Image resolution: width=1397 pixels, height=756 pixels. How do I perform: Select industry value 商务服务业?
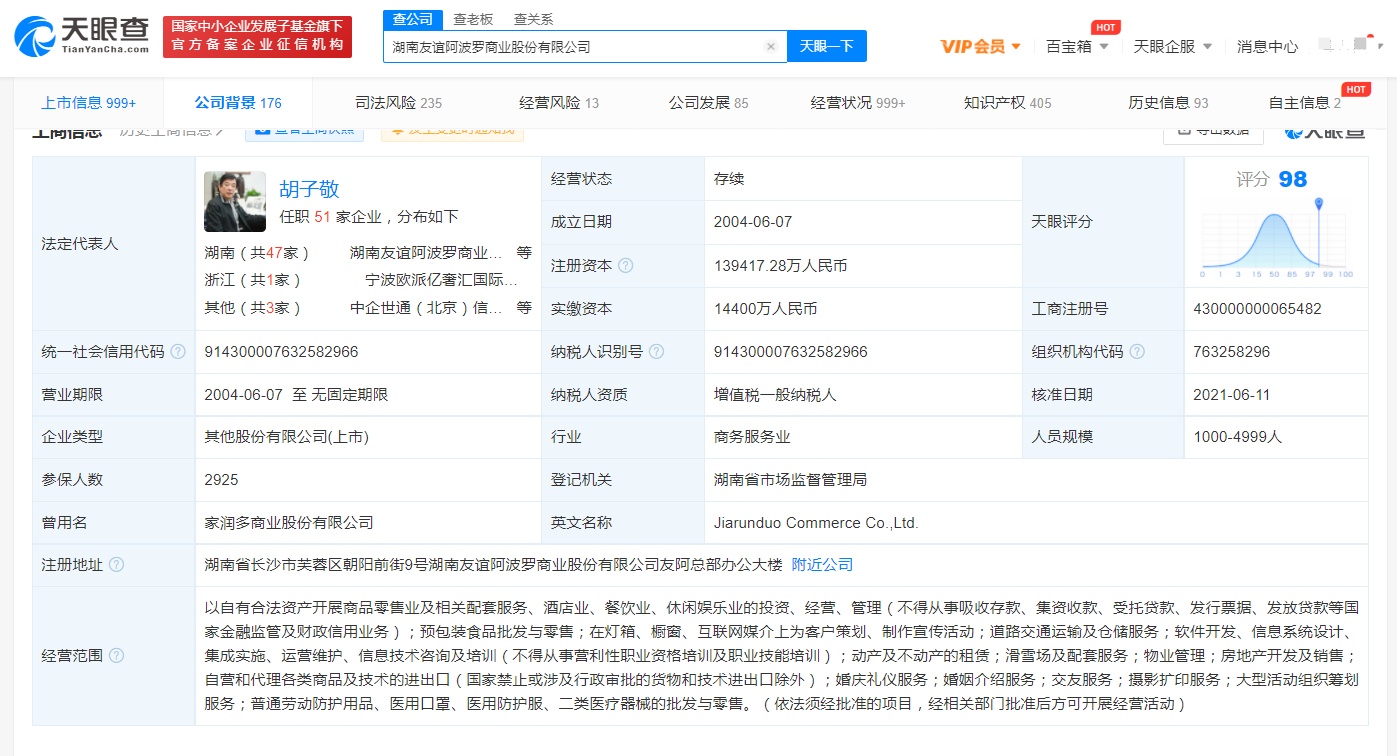tap(751, 437)
